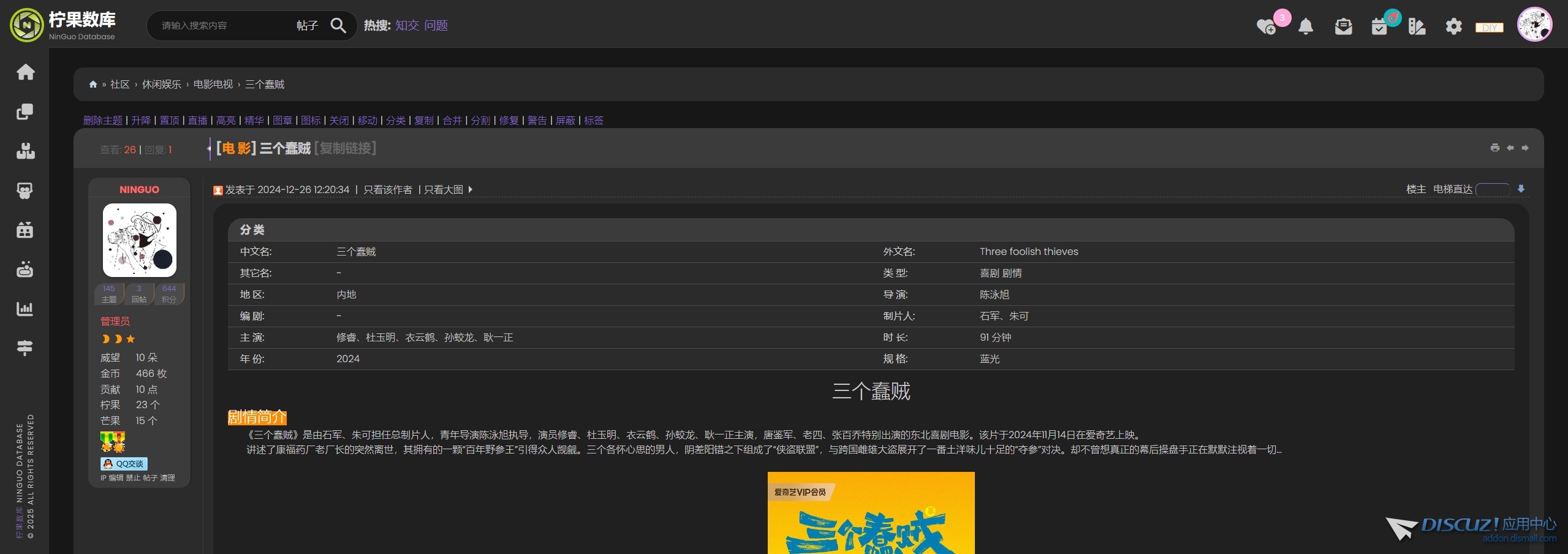
Task: Open the sidebar boxes icon
Action: click(25, 151)
